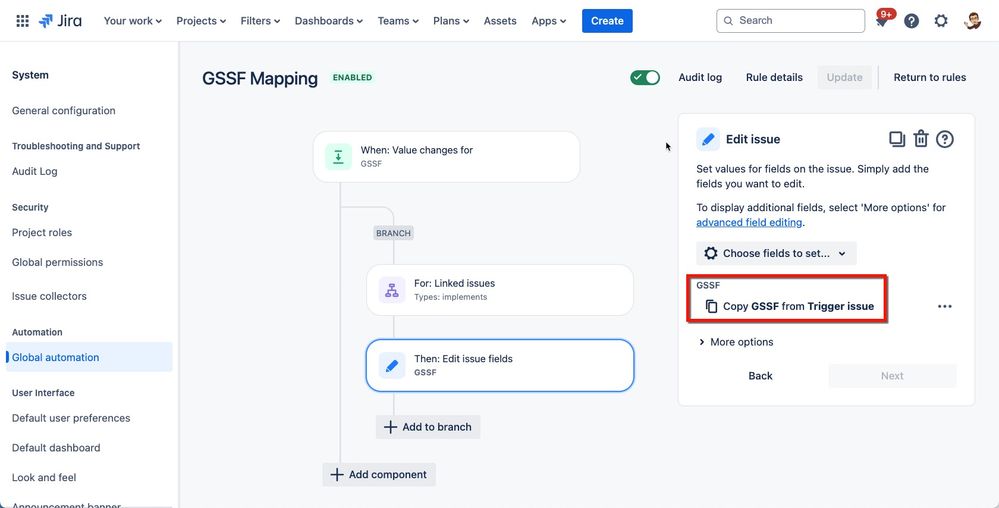Open the Projects dropdown
This screenshot has height=508, width=999.
click(x=201, y=21)
